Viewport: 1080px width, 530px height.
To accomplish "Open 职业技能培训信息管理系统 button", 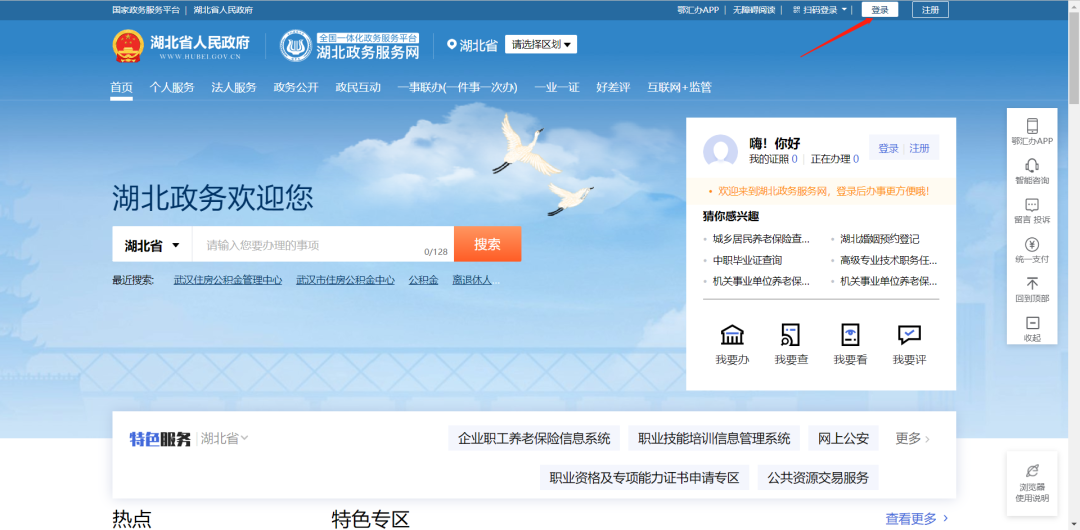I will 714,438.
